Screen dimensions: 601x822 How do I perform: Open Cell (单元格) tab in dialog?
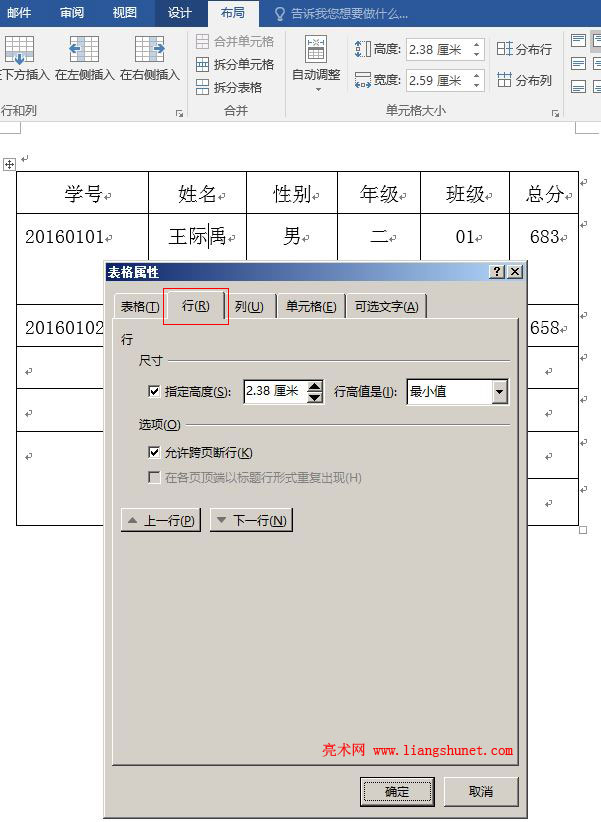311,307
